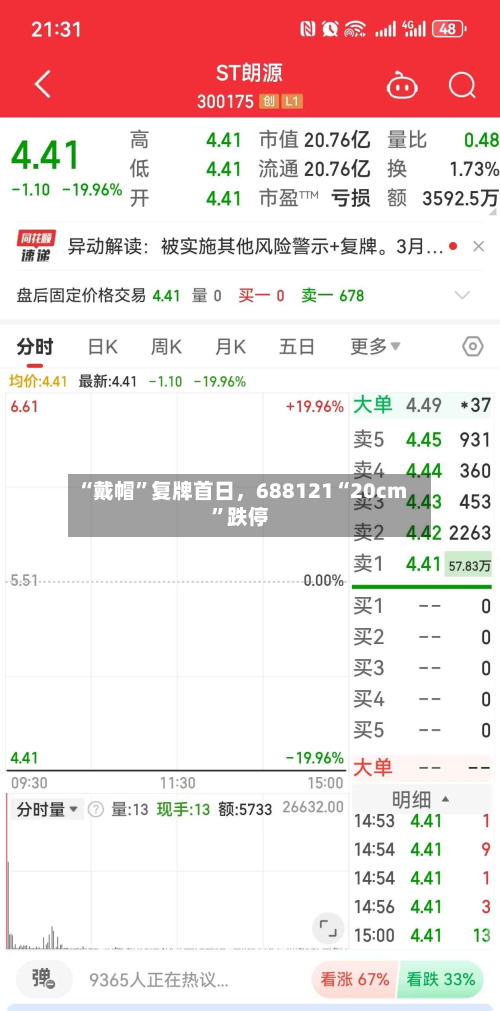The width and height of the screenshot is (500, 1011).
Task: Tap the 买1 bid row
Action: point(422,606)
